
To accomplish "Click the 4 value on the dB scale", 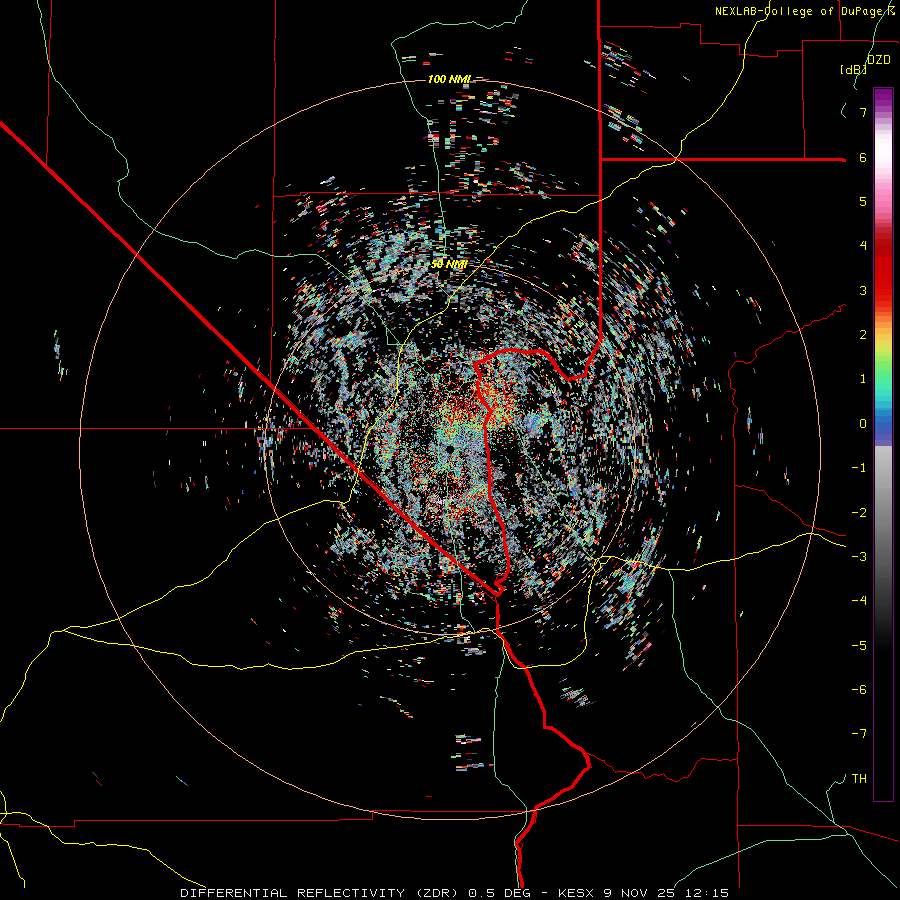I will tap(863, 246).
